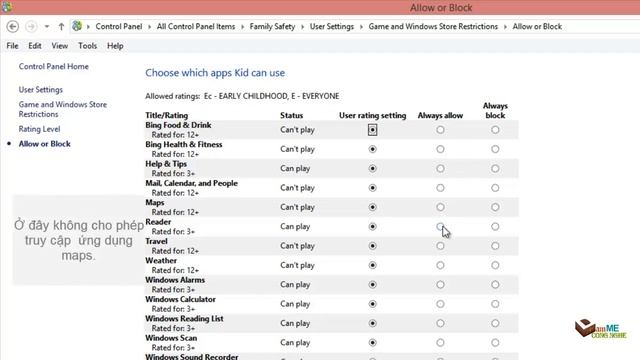Viewport: 640px width, 360px height.
Task: Navigate to All Control Panel Items breadcrumb
Action: click(196, 27)
